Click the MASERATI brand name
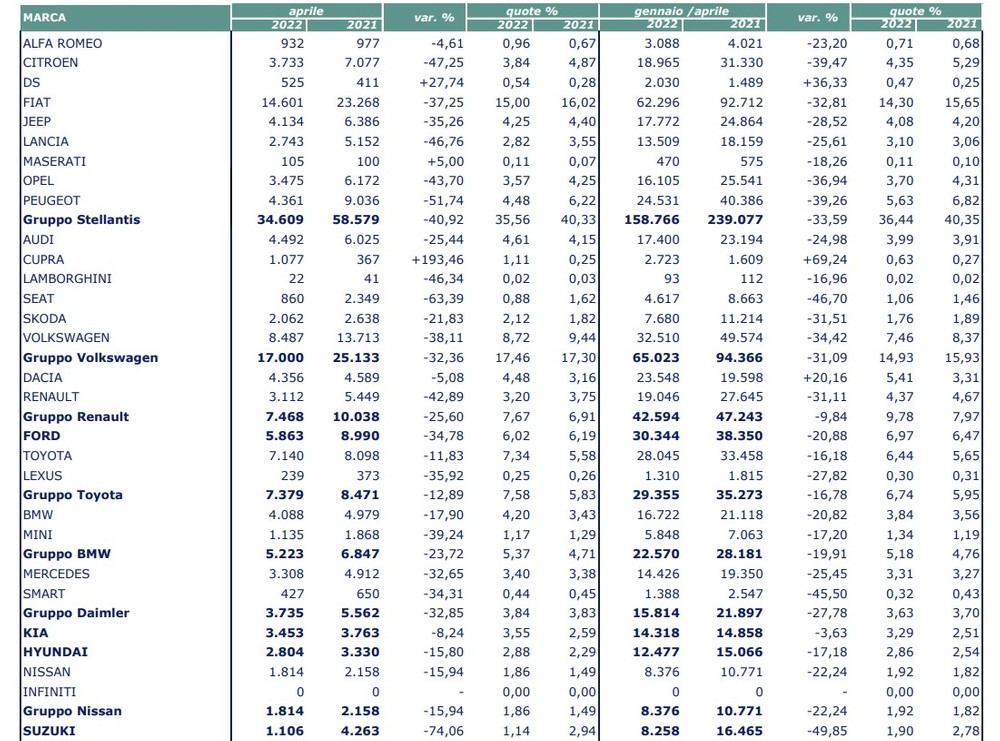 point(54,161)
